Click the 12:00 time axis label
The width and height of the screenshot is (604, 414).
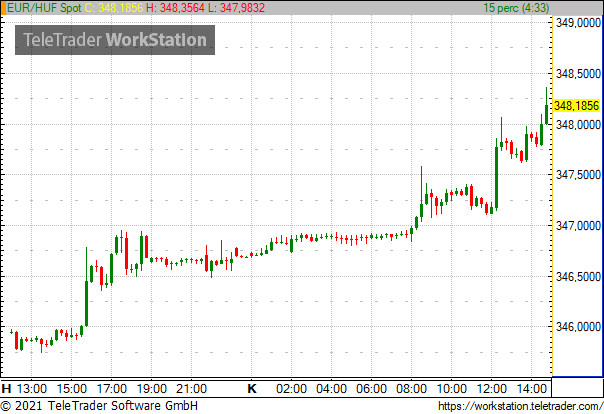[x=492, y=389]
